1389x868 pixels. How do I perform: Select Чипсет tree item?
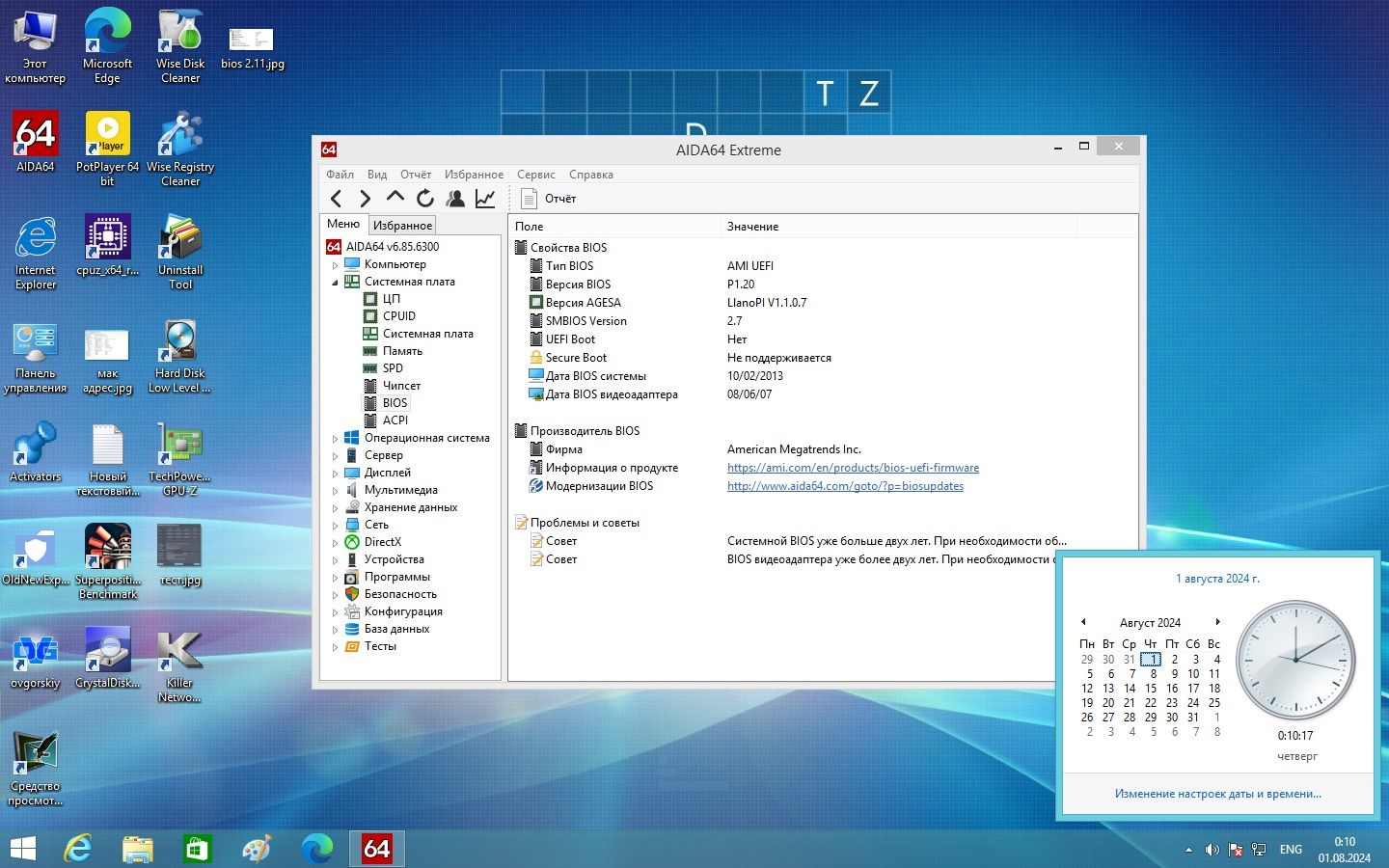pyautogui.click(x=401, y=386)
